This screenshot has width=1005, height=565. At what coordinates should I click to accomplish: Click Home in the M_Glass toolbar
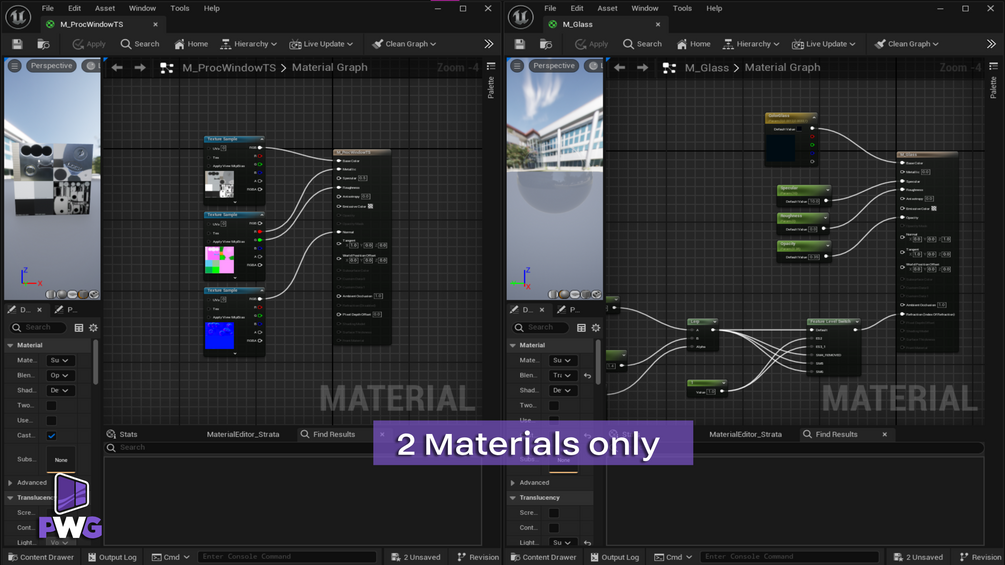click(x=694, y=44)
